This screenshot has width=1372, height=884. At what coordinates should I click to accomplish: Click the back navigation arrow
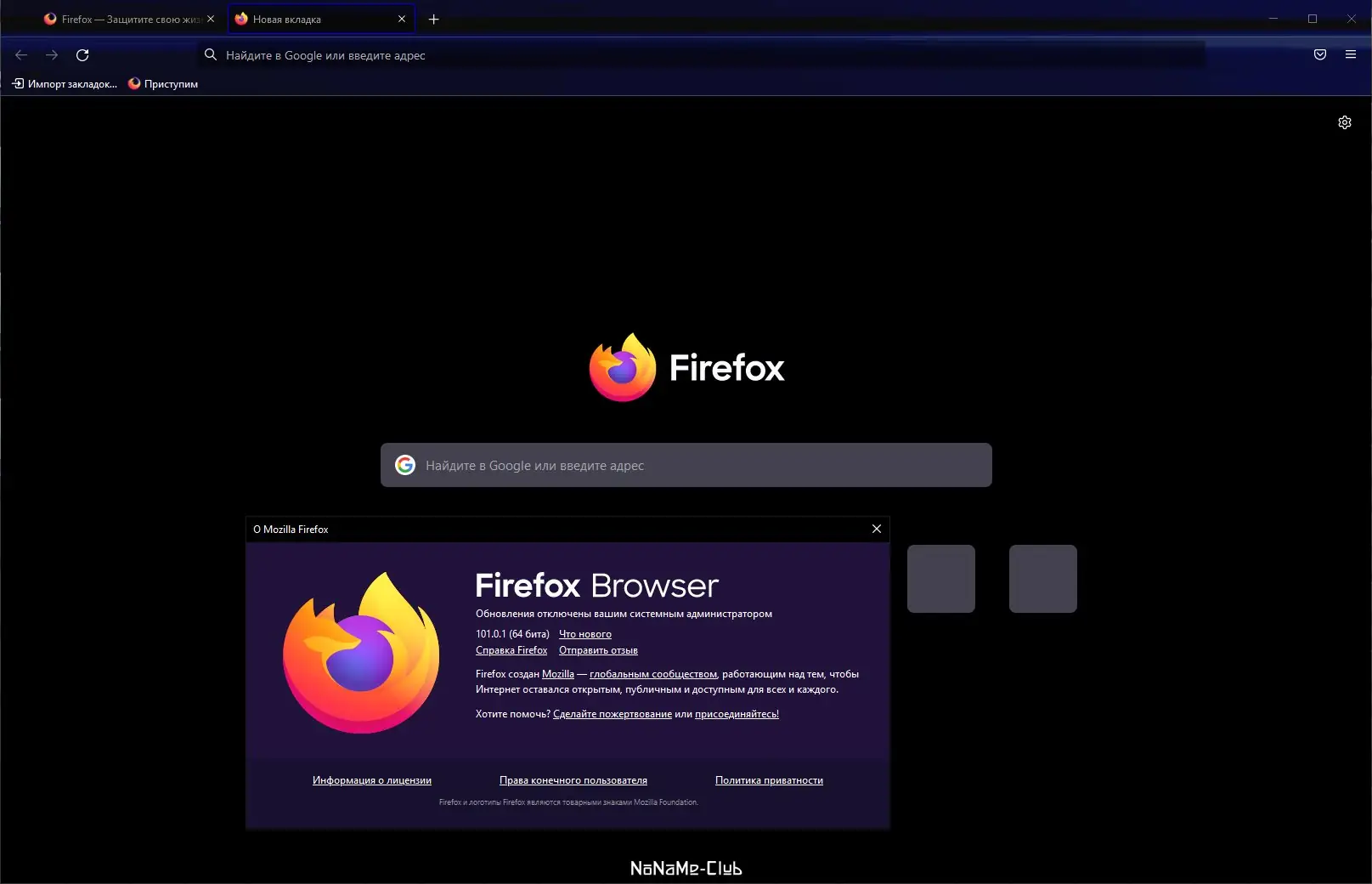pyautogui.click(x=21, y=55)
